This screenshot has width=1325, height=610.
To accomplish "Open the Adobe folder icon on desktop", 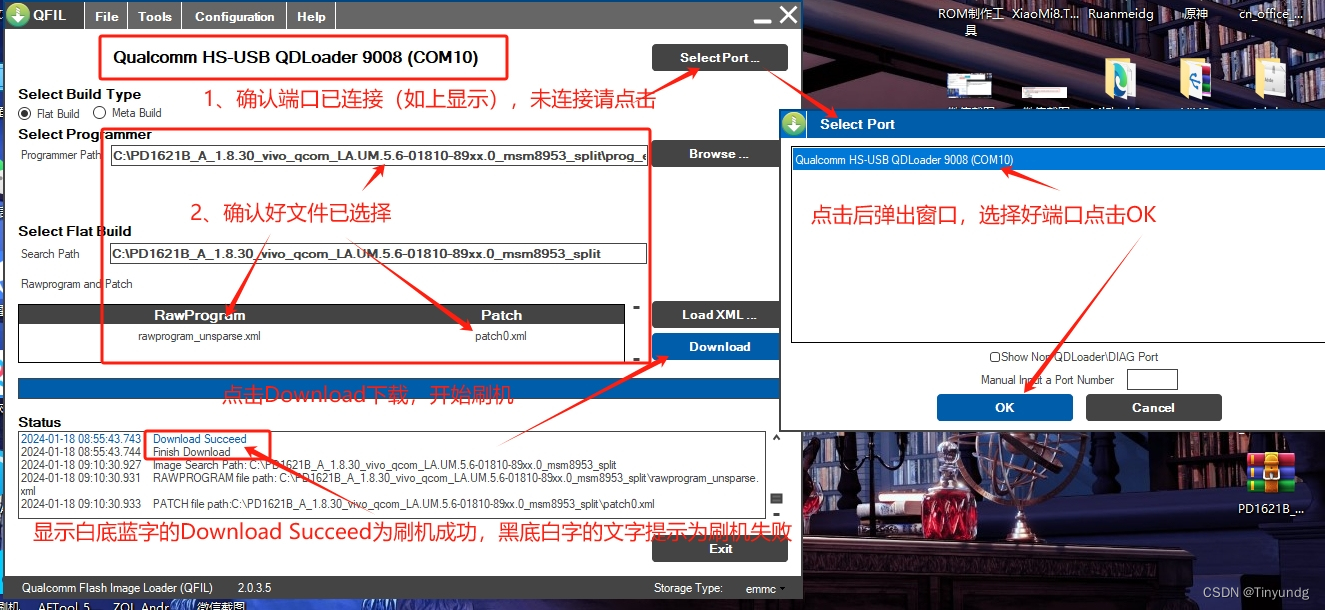I will click(1270, 81).
